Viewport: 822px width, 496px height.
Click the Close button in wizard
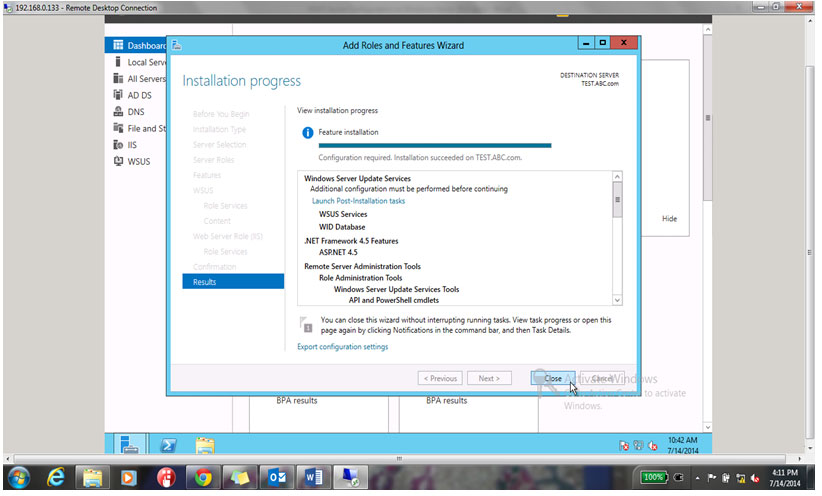[x=553, y=378]
